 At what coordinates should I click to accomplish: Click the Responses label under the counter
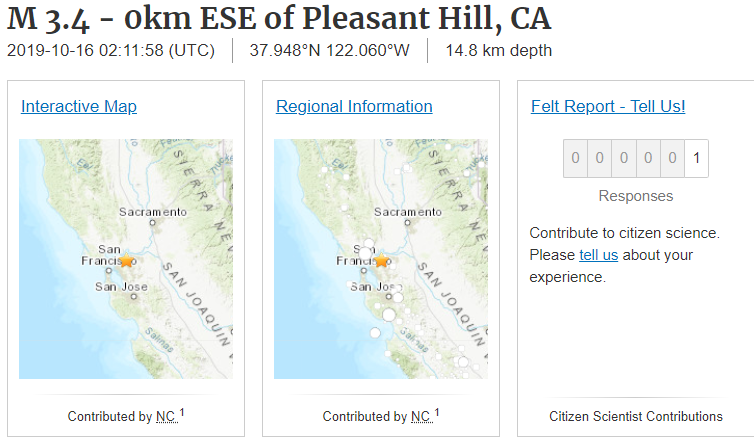point(636,196)
